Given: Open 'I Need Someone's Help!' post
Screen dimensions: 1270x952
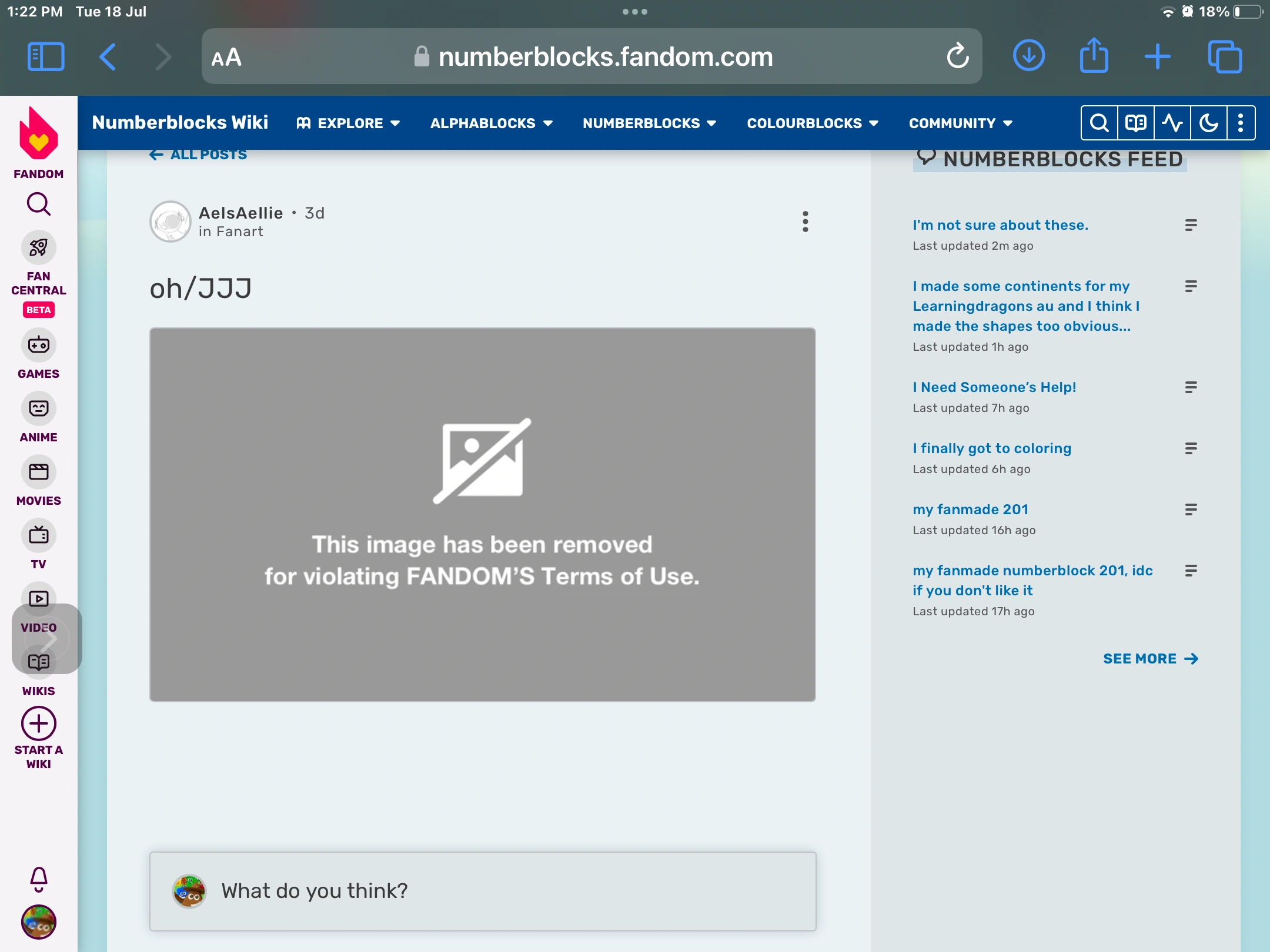Looking at the screenshot, I should [994, 387].
